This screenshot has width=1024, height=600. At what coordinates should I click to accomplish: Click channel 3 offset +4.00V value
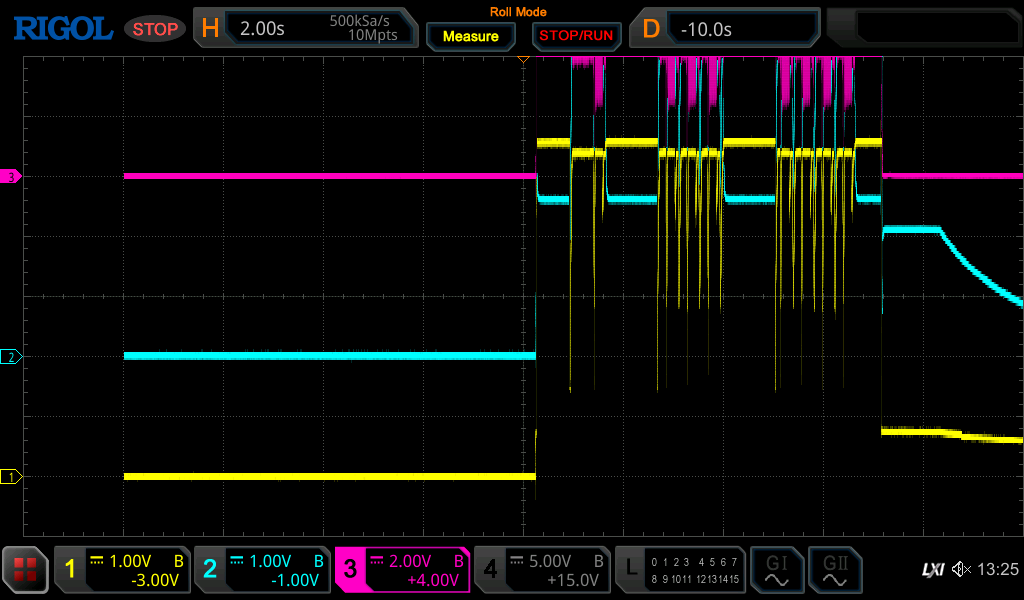click(x=433, y=580)
